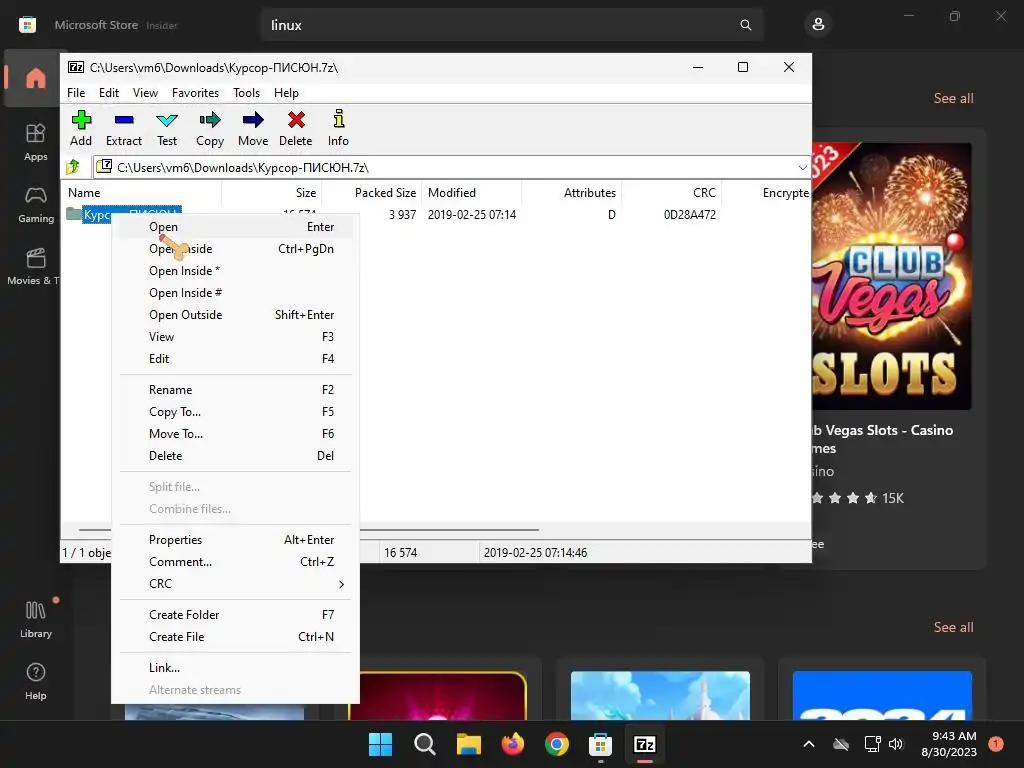Viewport: 1024px width, 768px height.
Task: Go up one folder level icon
Action: pos(73,167)
